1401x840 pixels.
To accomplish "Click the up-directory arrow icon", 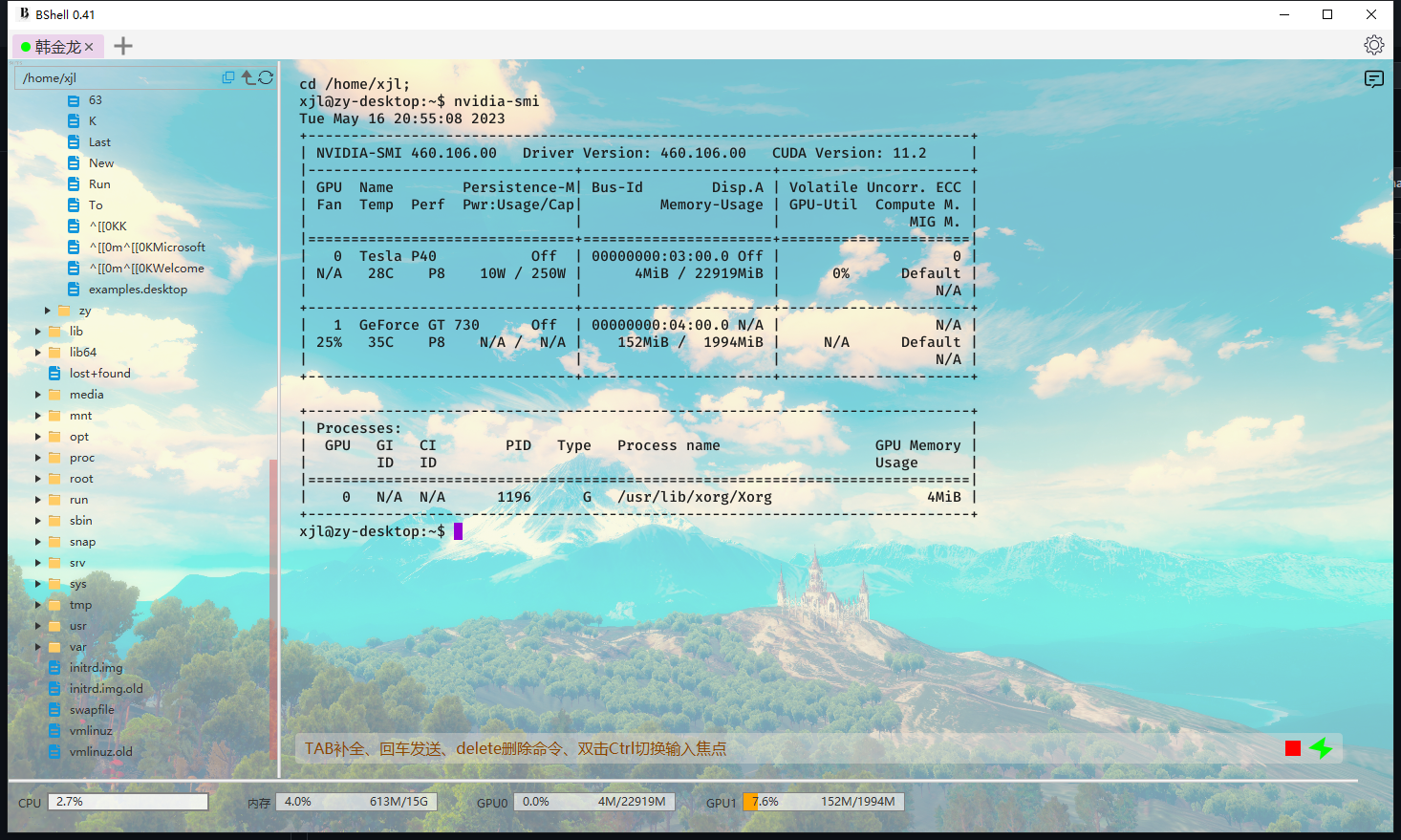I will tap(248, 77).
